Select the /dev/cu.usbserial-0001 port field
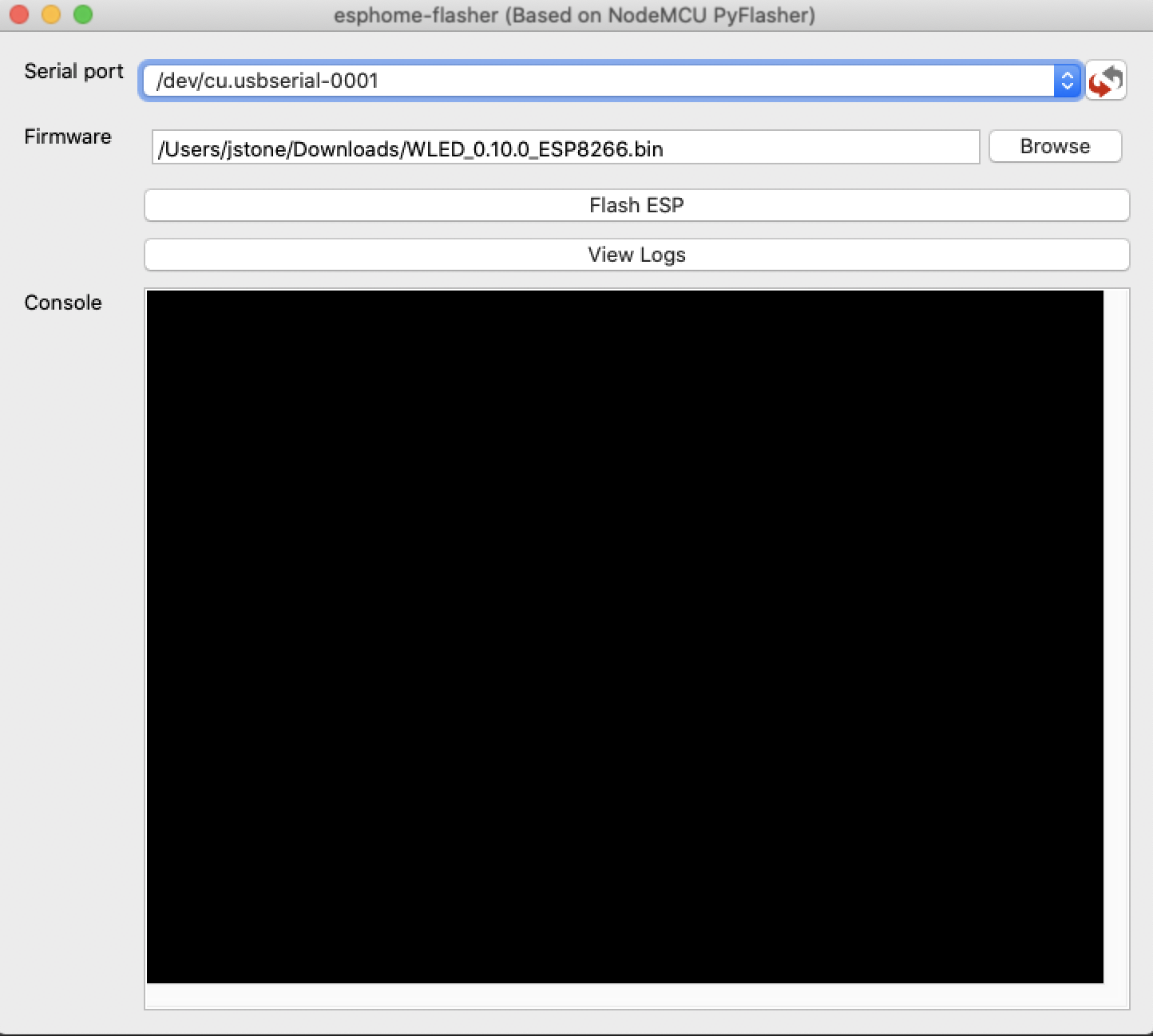 pyautogui.click(x=611, y=81)
